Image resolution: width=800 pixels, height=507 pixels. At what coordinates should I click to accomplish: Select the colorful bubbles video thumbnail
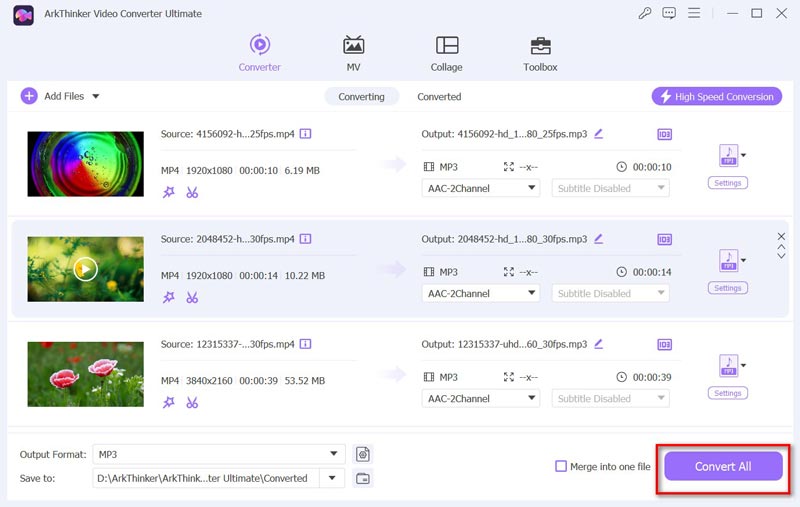click(85, 164)
